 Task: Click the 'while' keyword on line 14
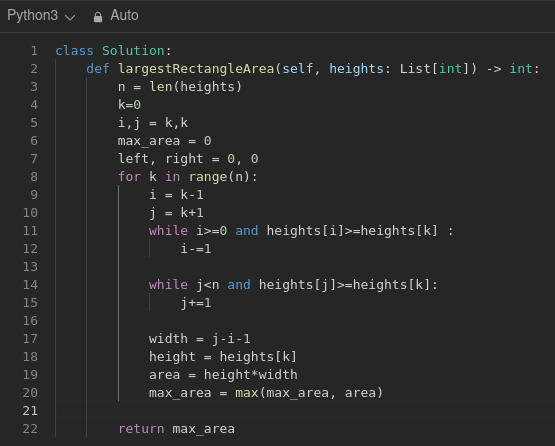(x=168, y=285)
